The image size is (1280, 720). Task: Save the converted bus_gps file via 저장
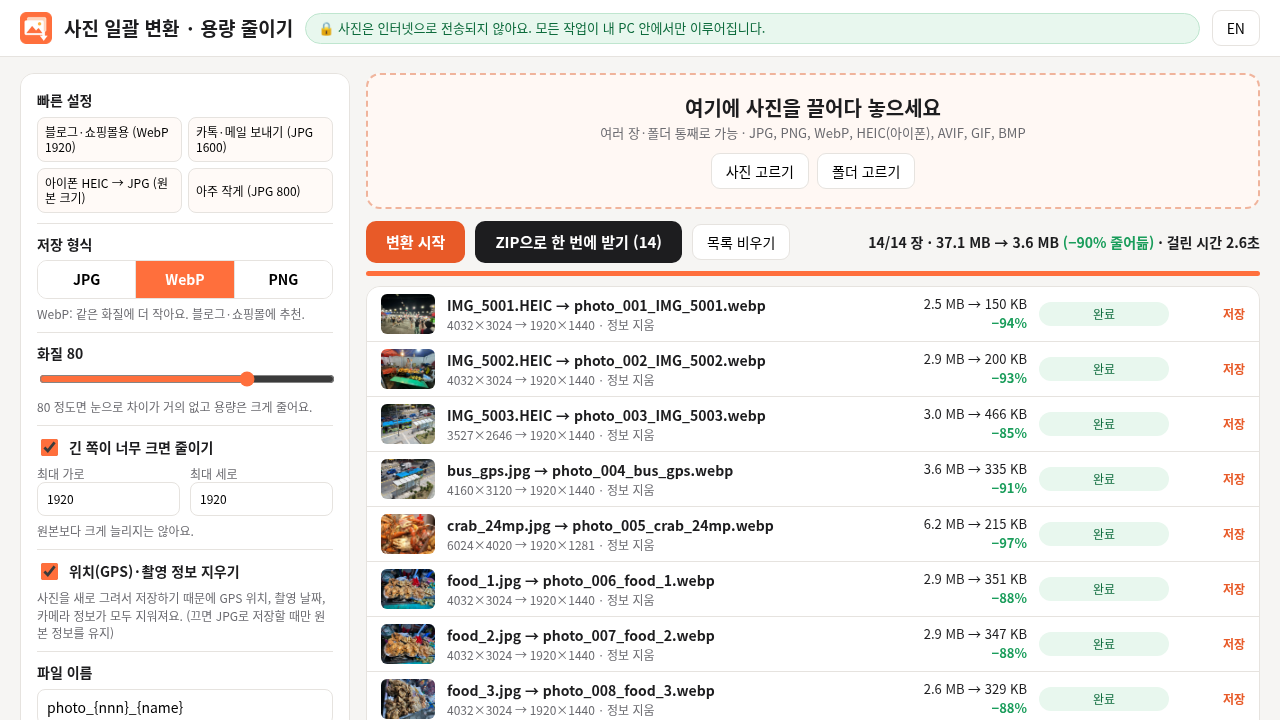[x=1234, y=479]
